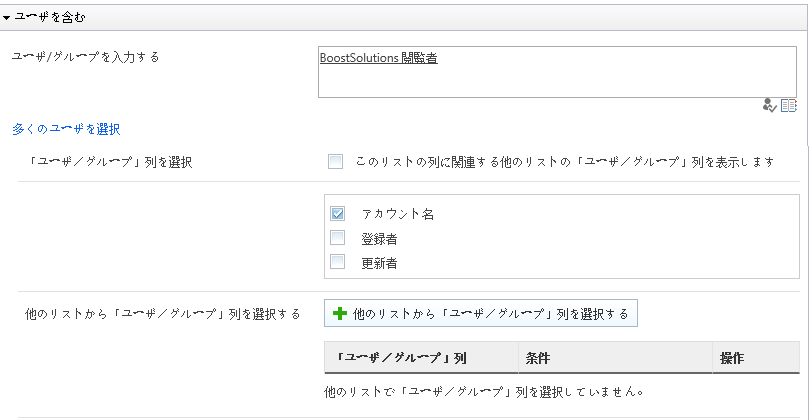Collapse the ユーザを含む section arrow
Screen dimensions: 809x420
[6, 18]
